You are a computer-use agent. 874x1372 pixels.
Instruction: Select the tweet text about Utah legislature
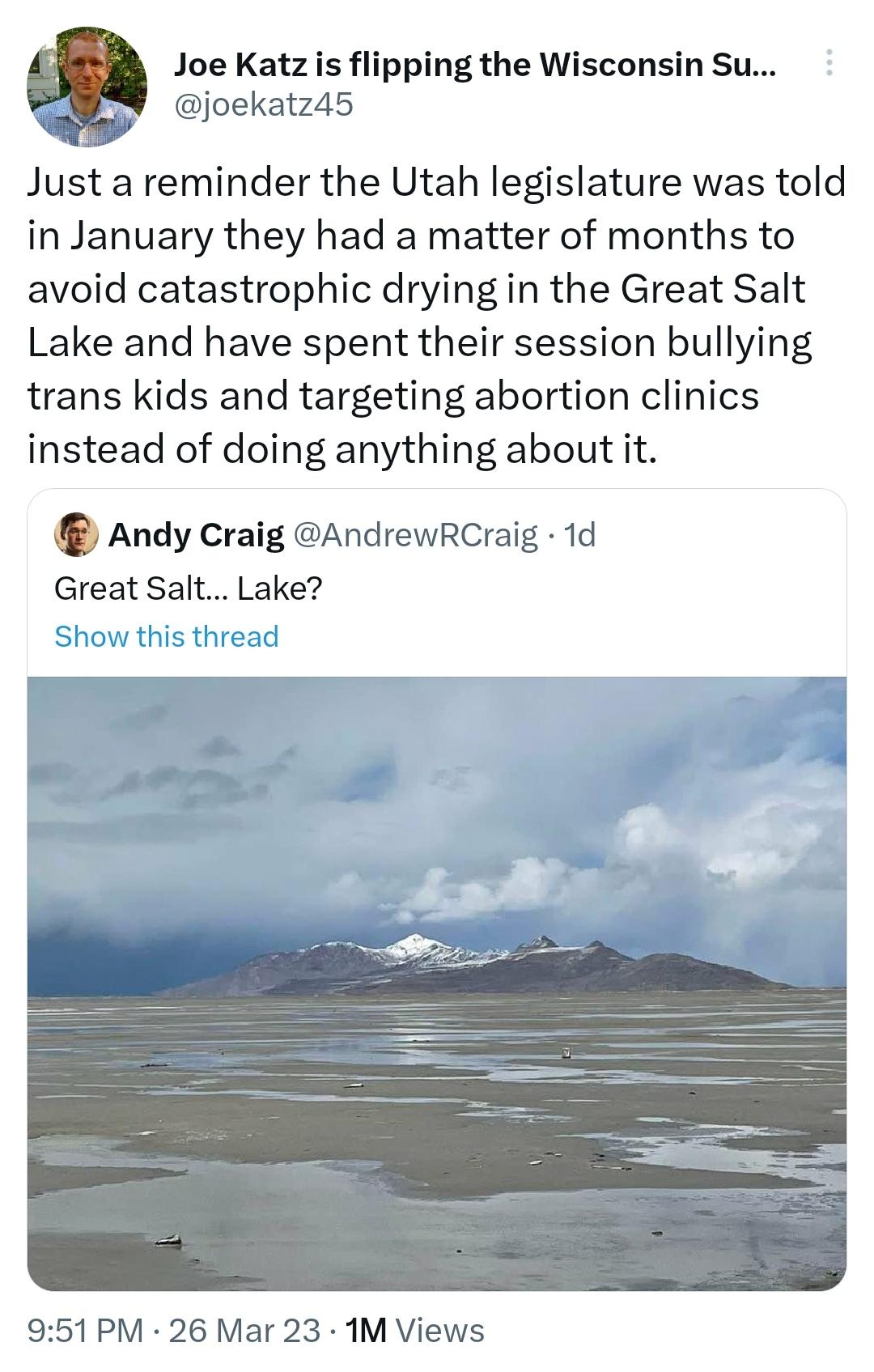(436, 316)
